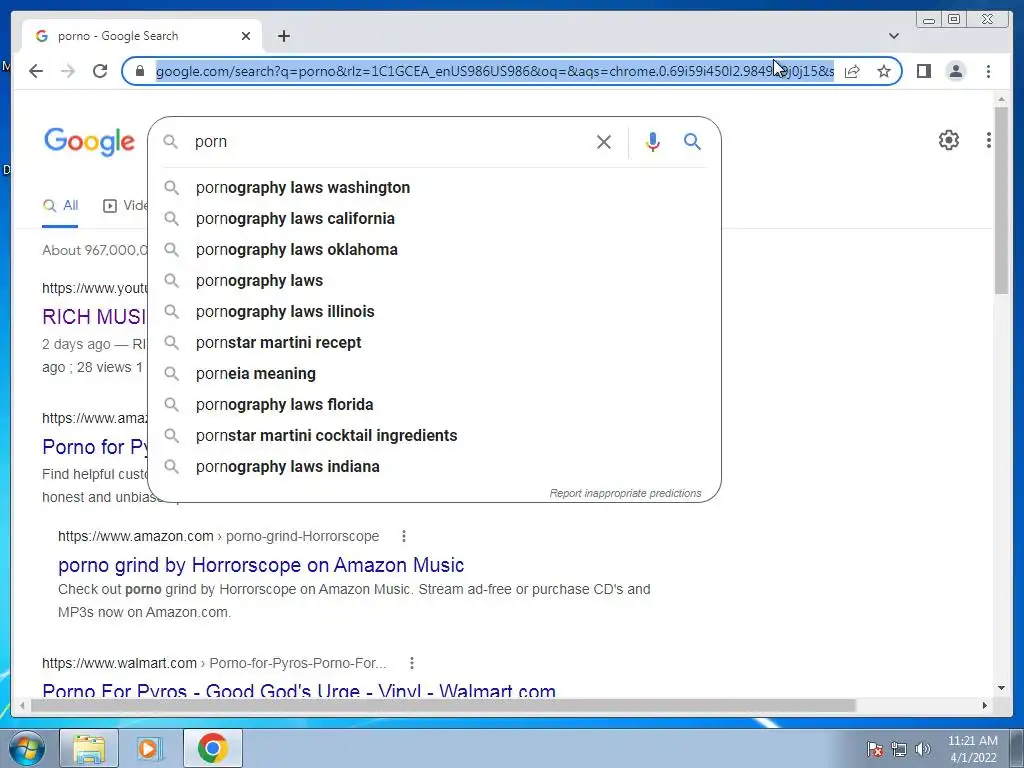The width and height of the screenshot is (1024, 768).
Task: Click the browser back arrow
Action: tap(36, 71)
